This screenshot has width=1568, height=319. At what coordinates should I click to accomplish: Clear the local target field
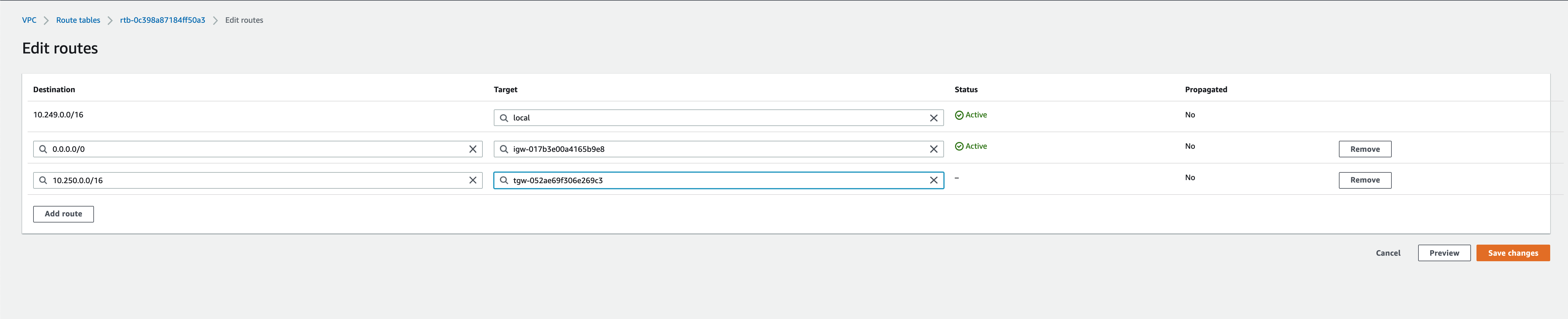[x=933, y=118]
